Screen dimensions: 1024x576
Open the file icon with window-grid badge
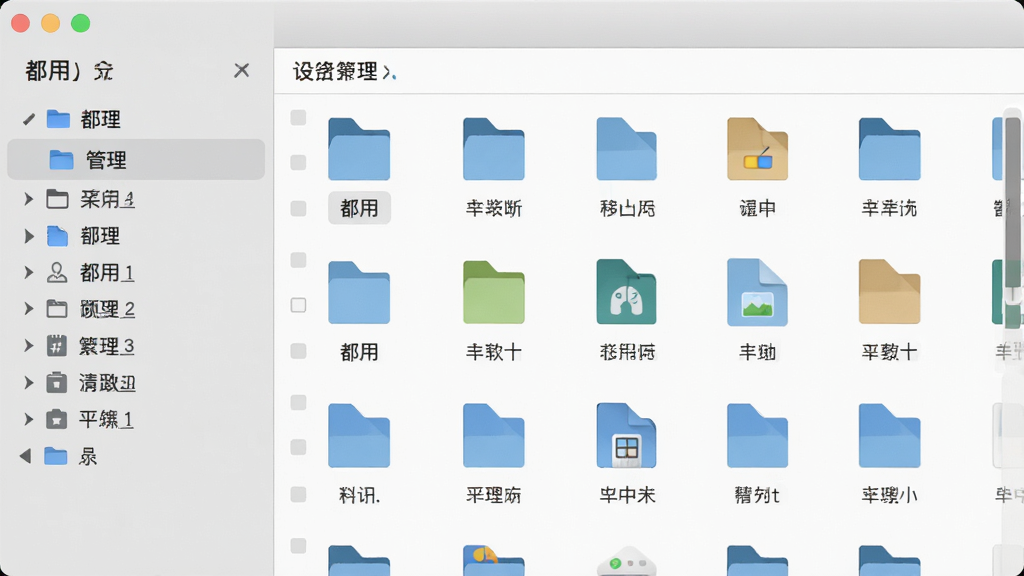626,436
